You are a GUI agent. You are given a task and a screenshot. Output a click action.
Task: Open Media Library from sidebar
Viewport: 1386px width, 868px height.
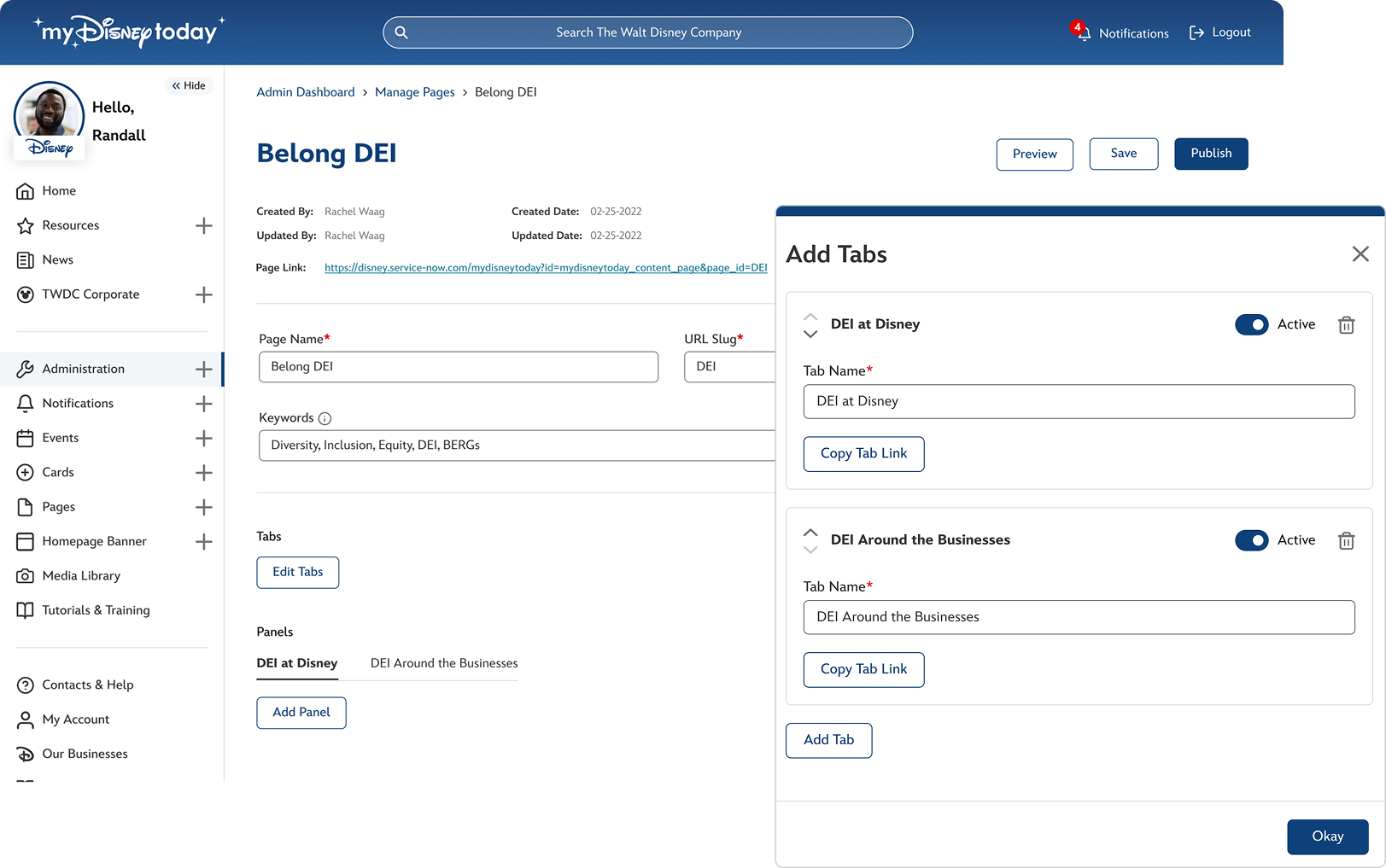(81, 576)
